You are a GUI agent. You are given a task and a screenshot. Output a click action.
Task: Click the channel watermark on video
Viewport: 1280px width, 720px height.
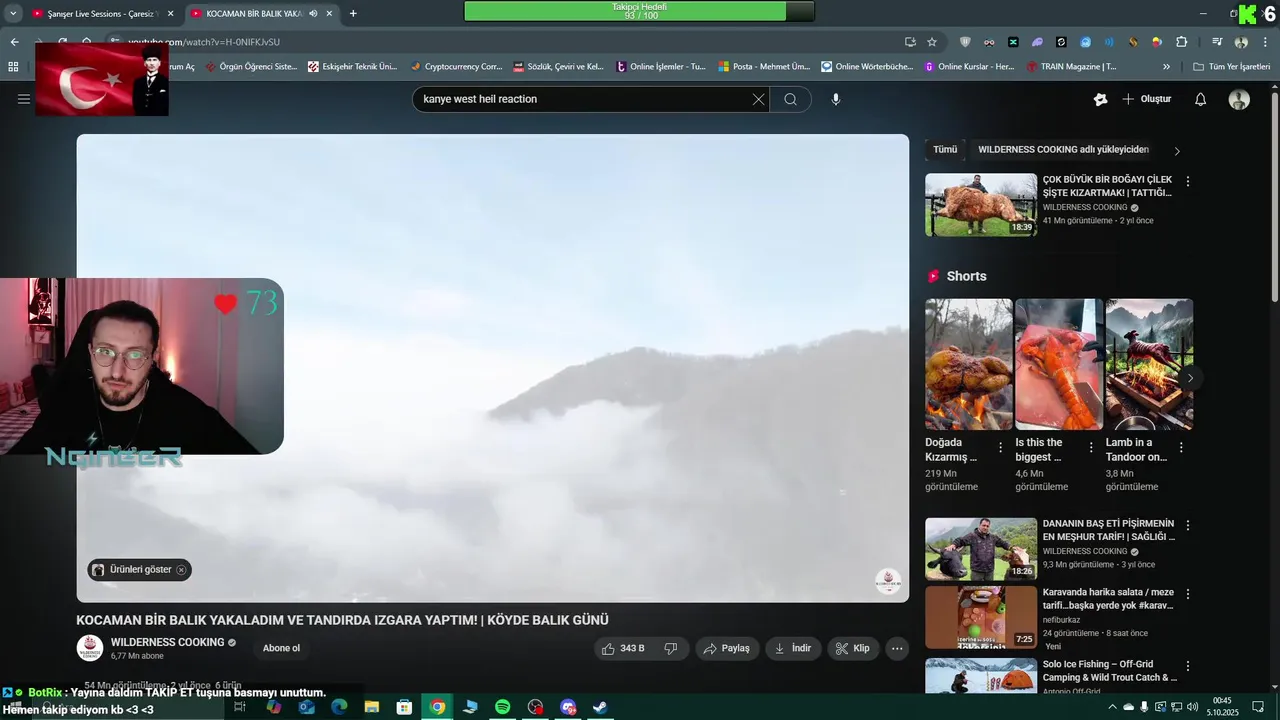tap(888, 582)
